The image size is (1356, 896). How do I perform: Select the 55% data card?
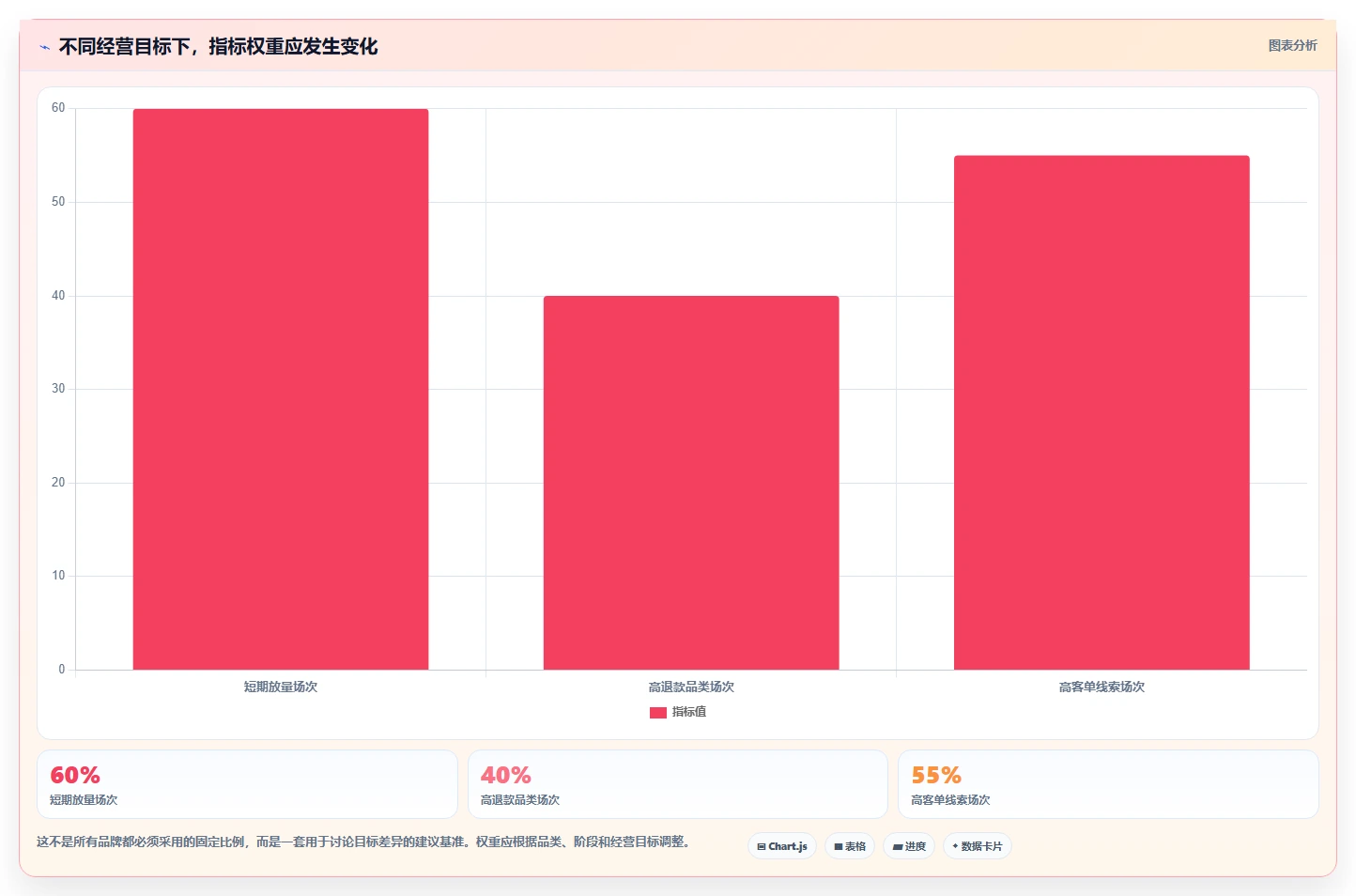[1108, 784]
